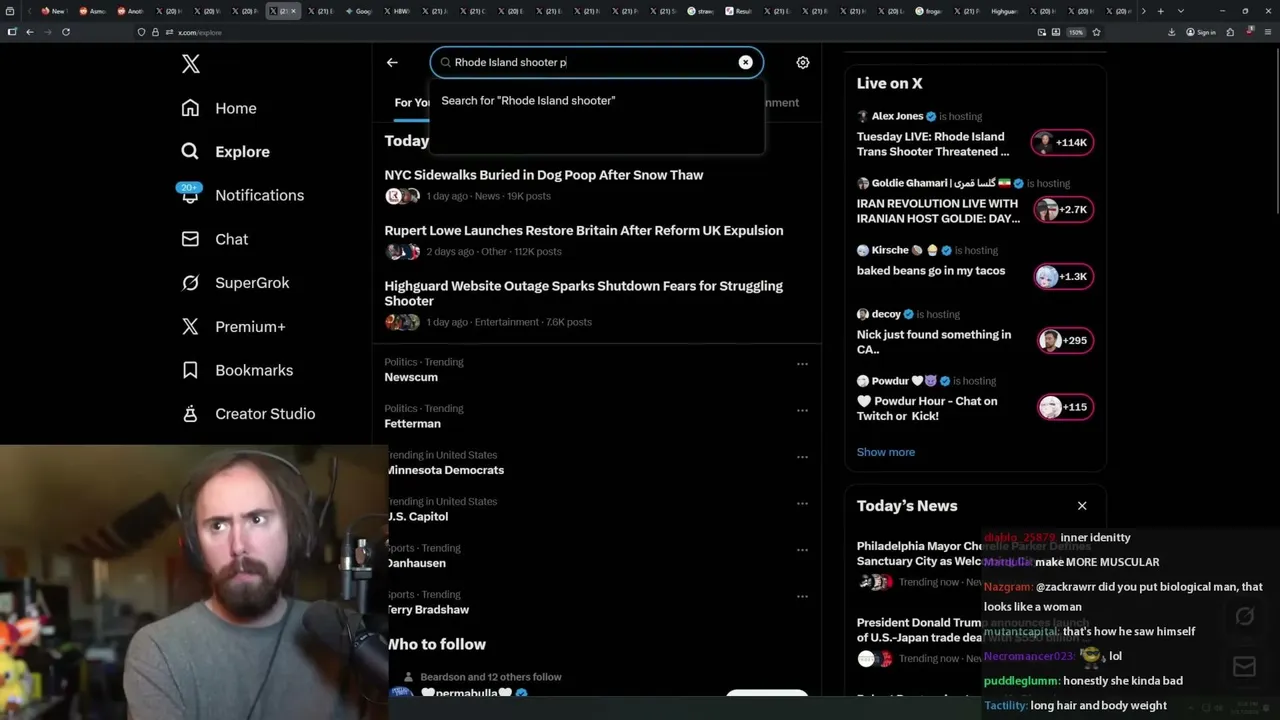
Task: Go back using the arrow beside search
Action: pos(392,62)
